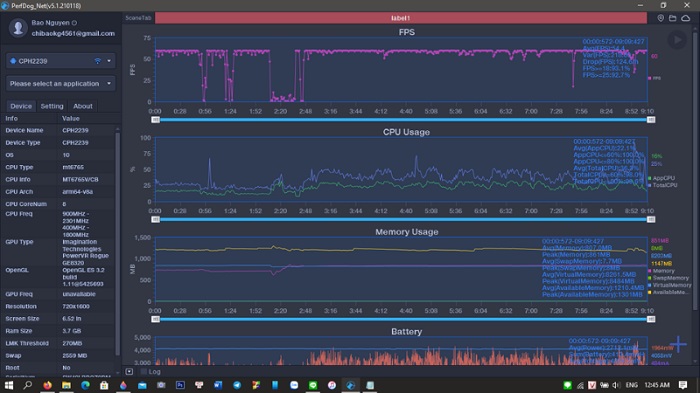Screen dimensions: 700x393
Task: Click the SceneTab label
Action: [138, 18]
